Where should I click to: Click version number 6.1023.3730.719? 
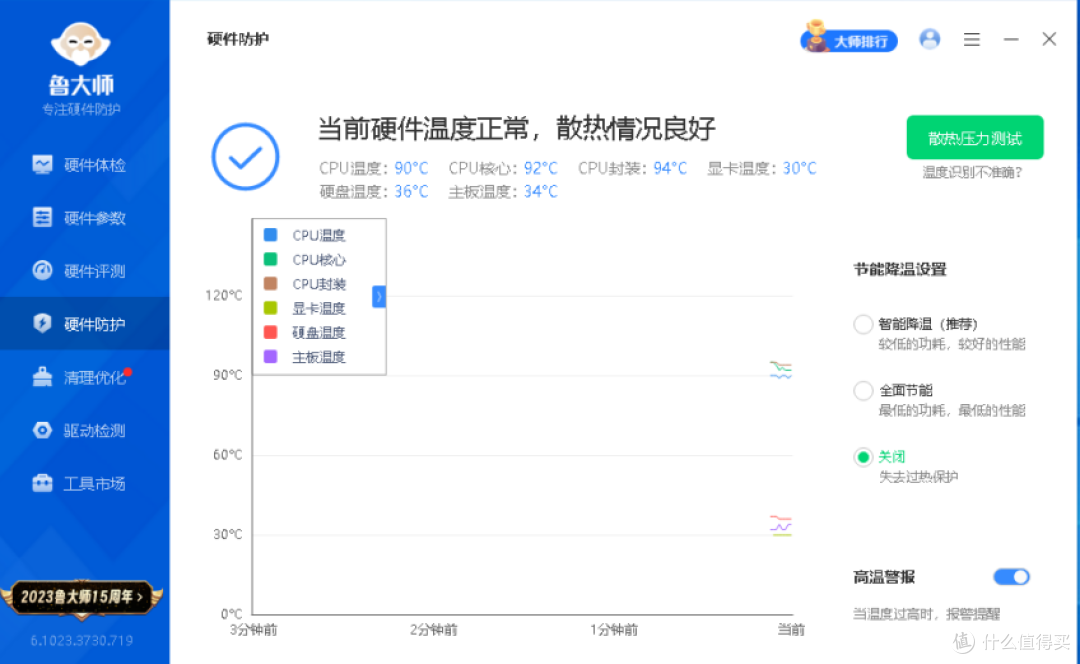[81, 641]
